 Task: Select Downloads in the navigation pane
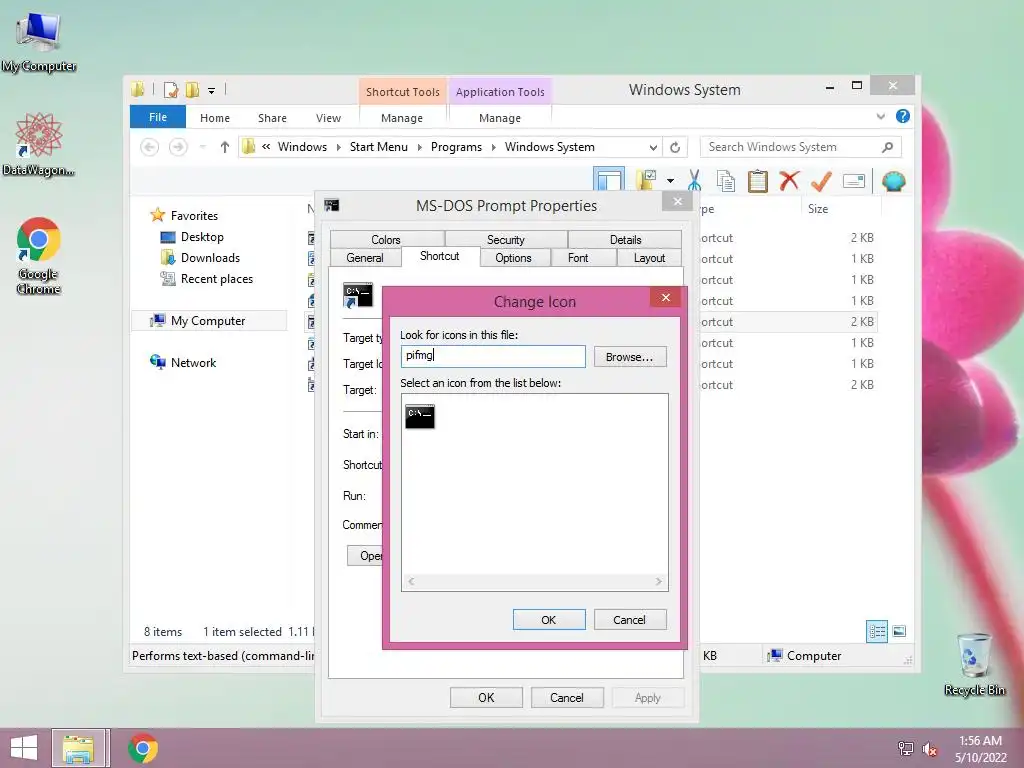click(210, 257)
